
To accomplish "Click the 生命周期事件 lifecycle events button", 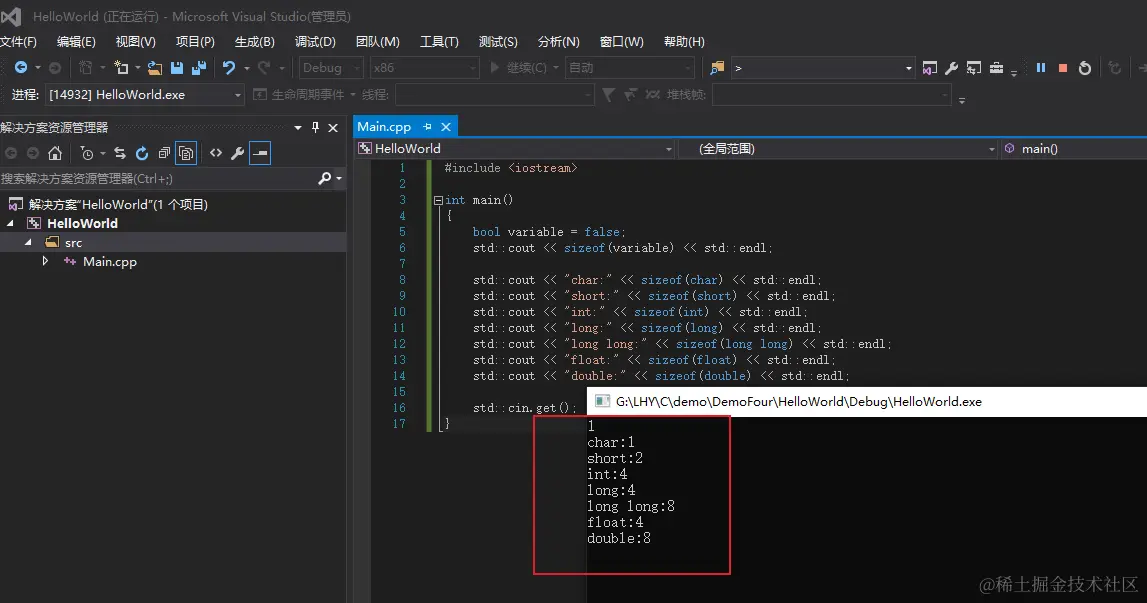I will (300, 95).
